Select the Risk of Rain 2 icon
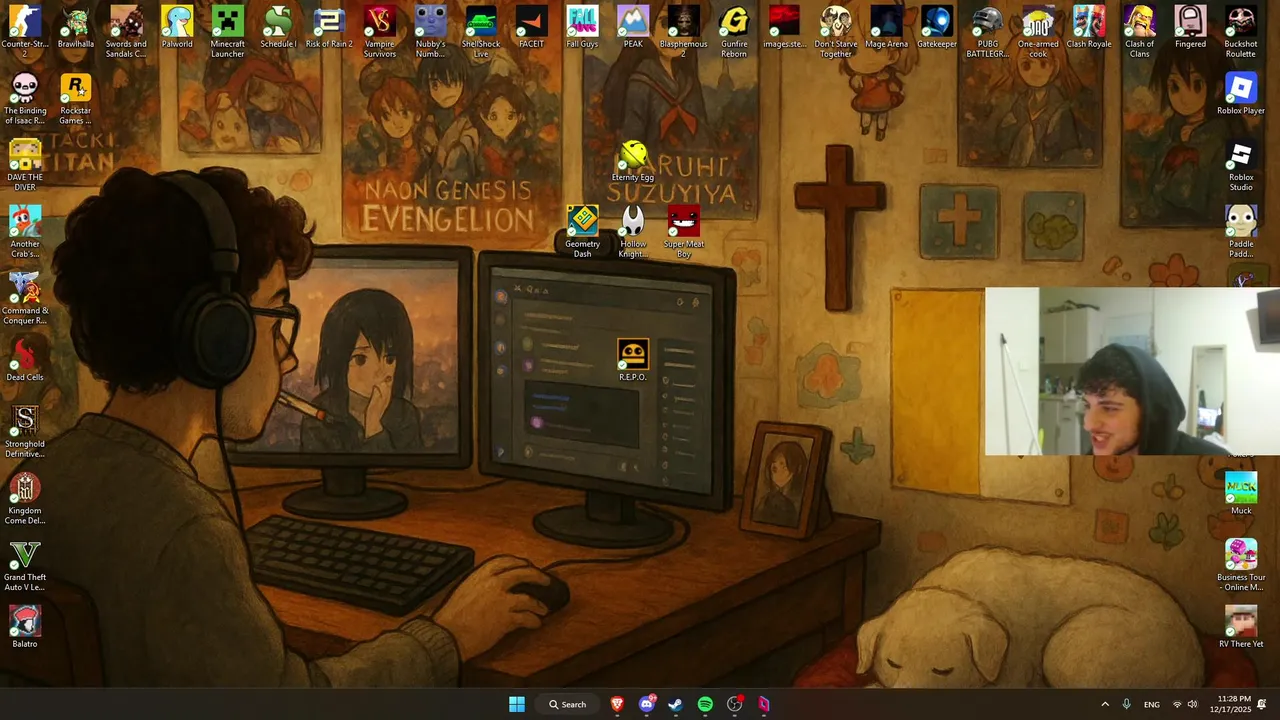This screenshot has height=720, width=1280. (x=329, y=27)
